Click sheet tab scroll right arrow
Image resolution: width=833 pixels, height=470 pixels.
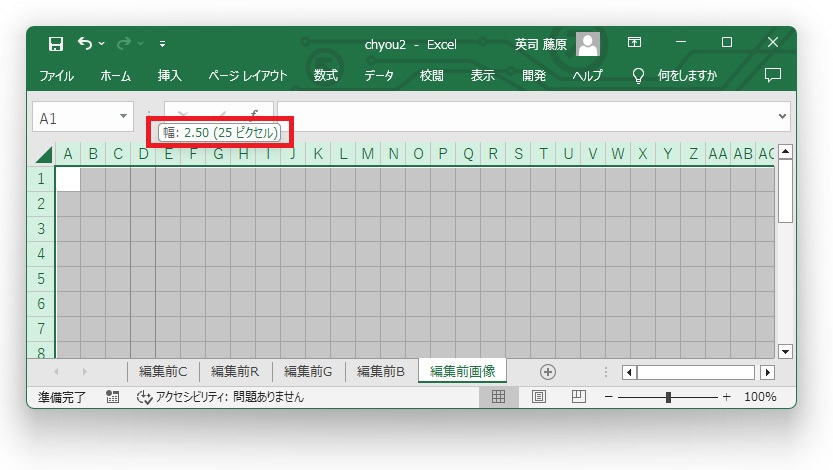point(84,372)
